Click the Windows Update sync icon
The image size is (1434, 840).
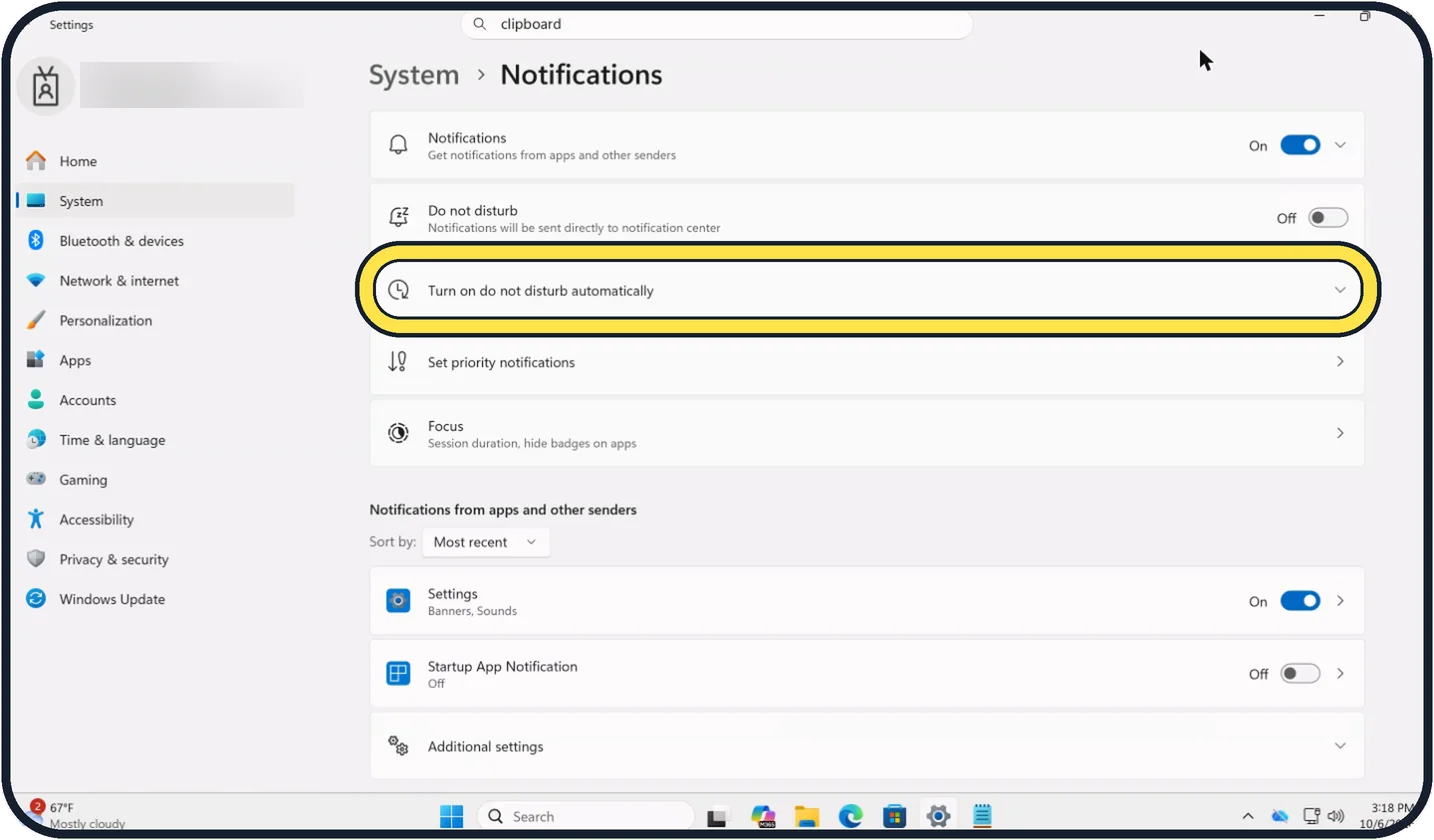click(x=36, y=599)
